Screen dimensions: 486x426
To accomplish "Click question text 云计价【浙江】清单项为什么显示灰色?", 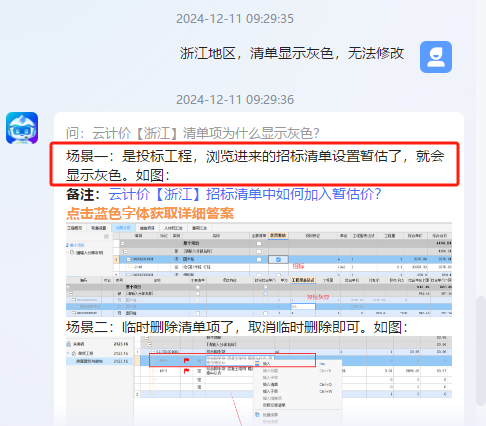I will point(206,133).
